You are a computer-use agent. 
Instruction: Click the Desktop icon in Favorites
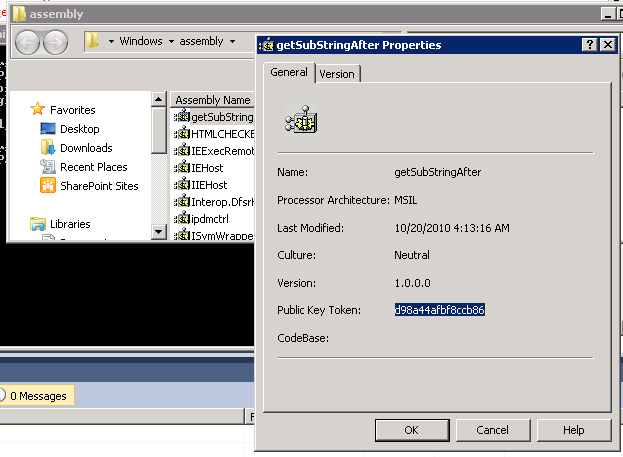pyautogui.click(x=48, y=129)
